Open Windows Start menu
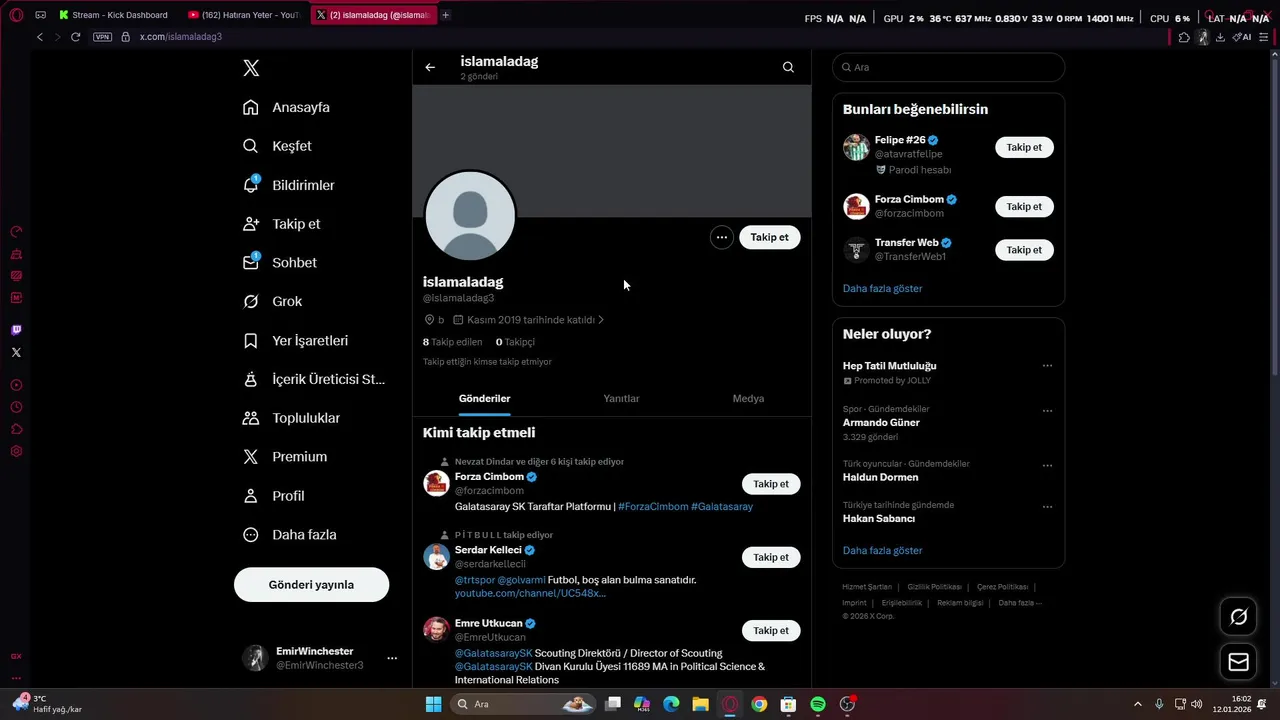Screen dimensions: 1280x720 tap(433, 704)
